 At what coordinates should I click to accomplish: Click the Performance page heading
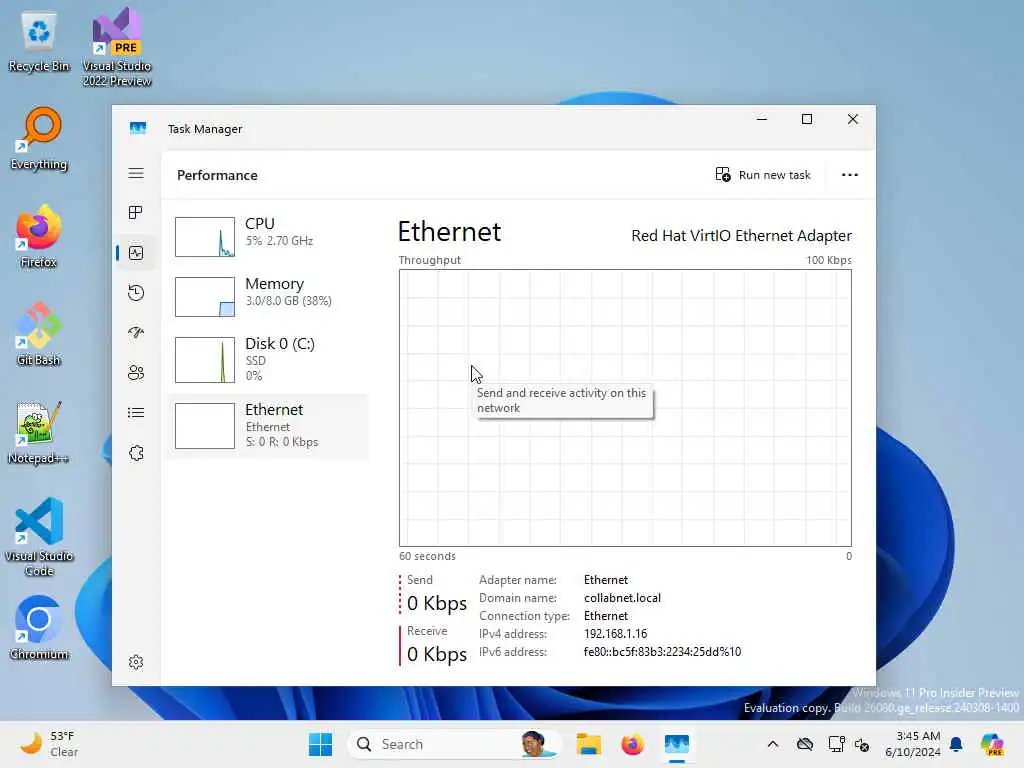point(217,175)
